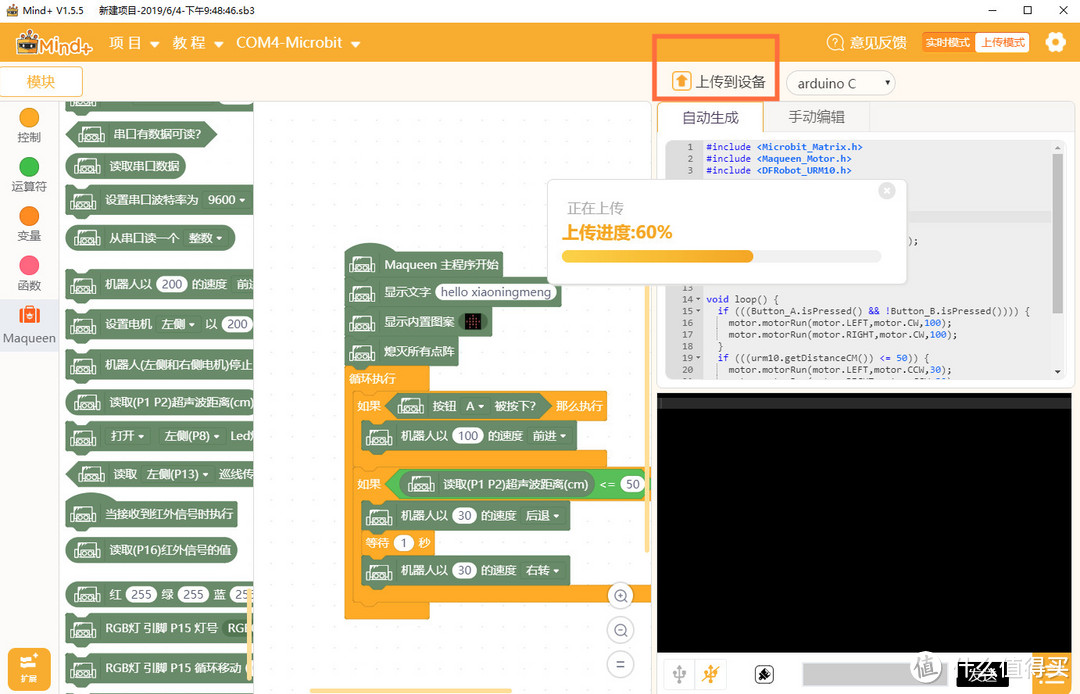Click the 上传到设备 upload arrow icon
This screenshot has width=1080, height=694.
point(681,81)
